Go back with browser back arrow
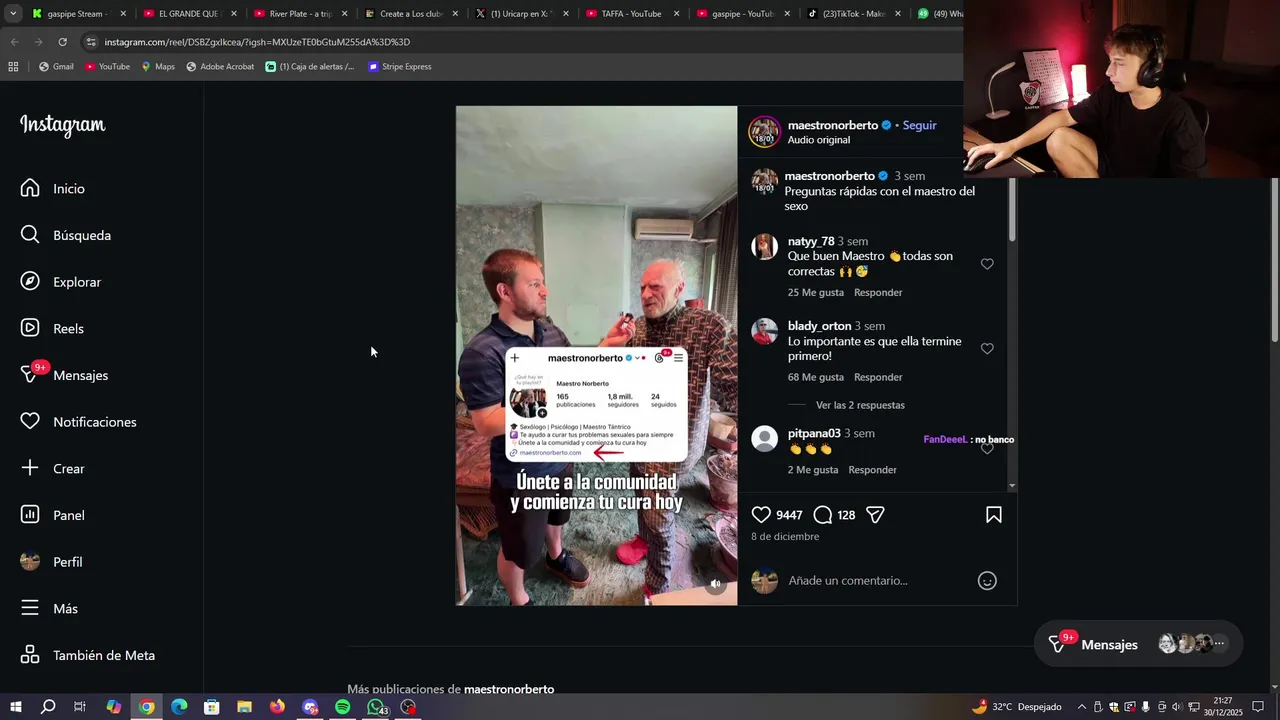Screen dimensions: 1280x720 click(14, 42)
